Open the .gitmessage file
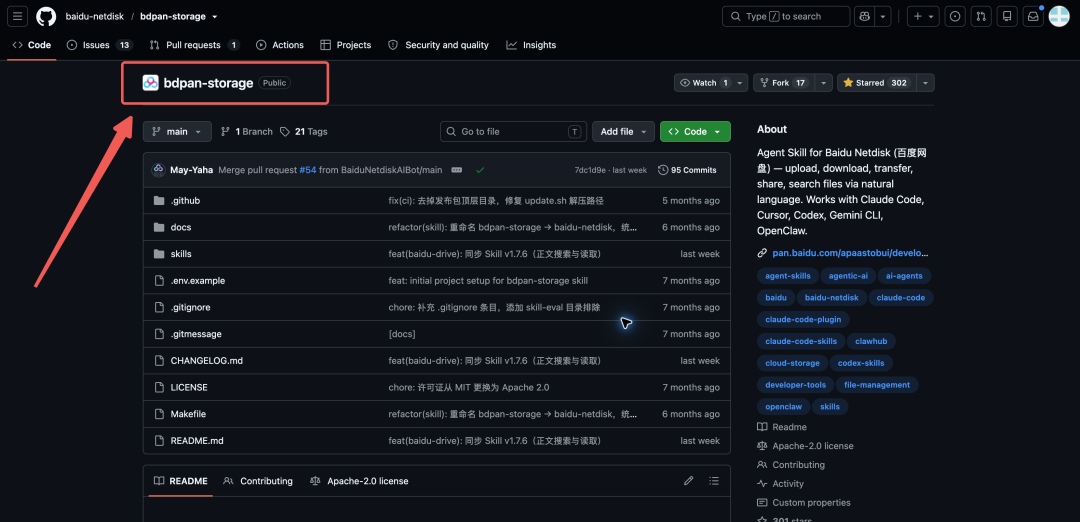1080x522 pixels. click(x=196, y=334)
